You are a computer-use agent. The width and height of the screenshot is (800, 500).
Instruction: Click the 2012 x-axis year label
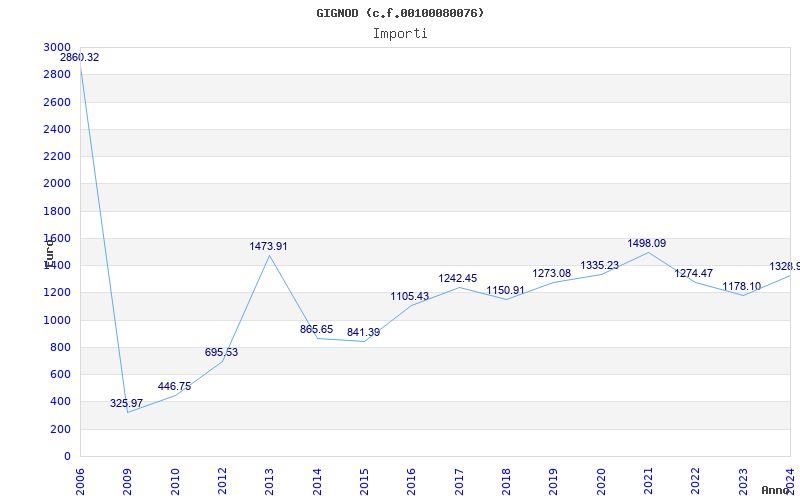[x=222, y=482]
